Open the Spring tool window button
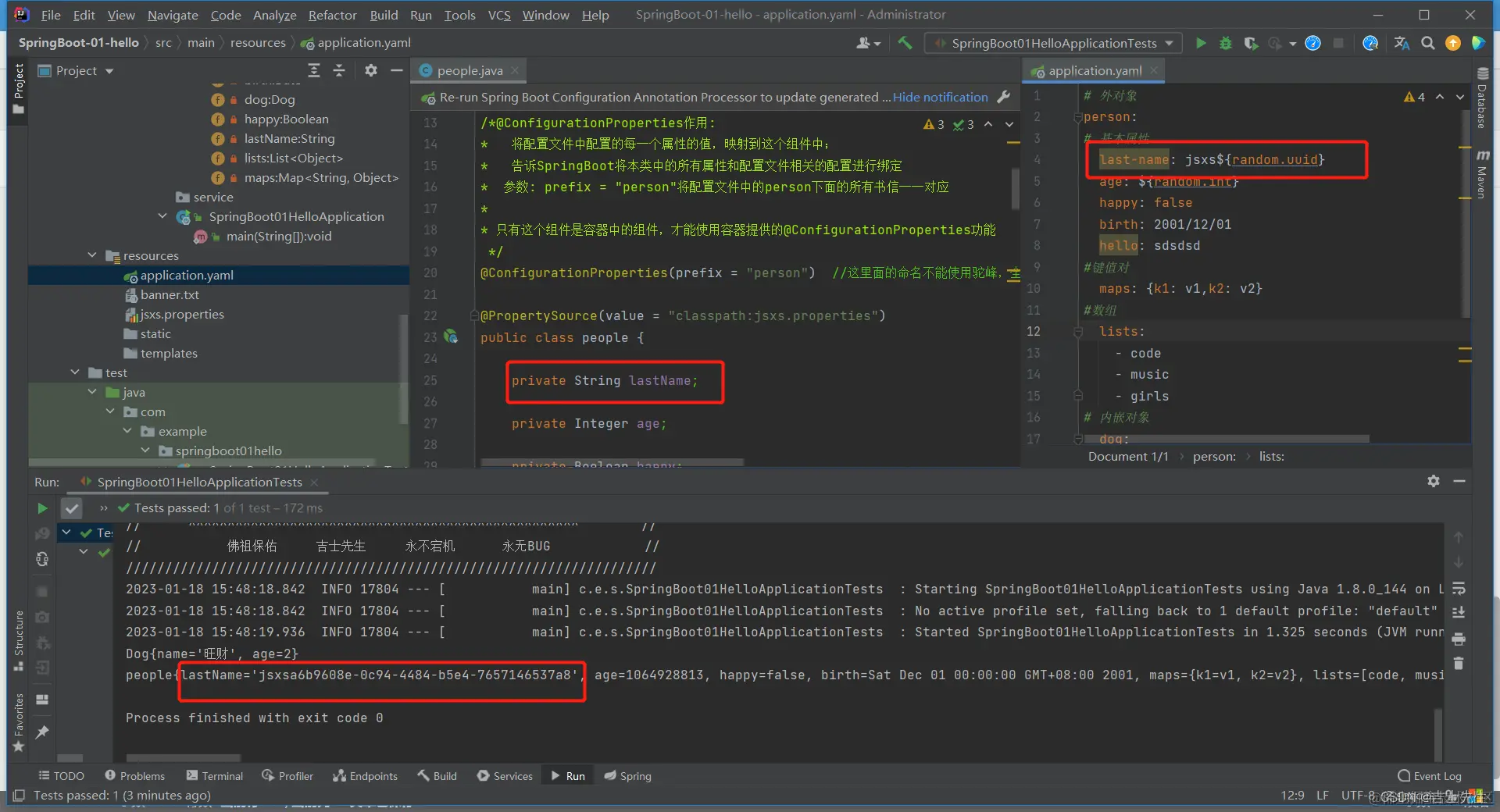1500x812 pixels. (x=627, y=776)
